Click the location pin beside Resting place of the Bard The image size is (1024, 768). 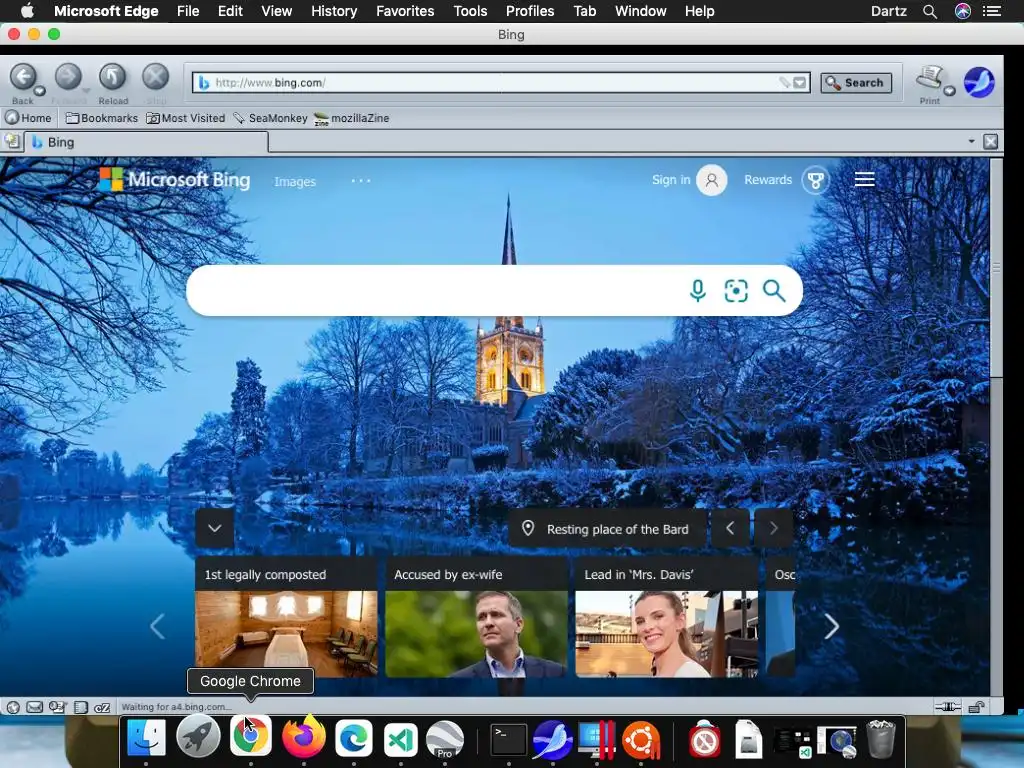coord(528,528)
